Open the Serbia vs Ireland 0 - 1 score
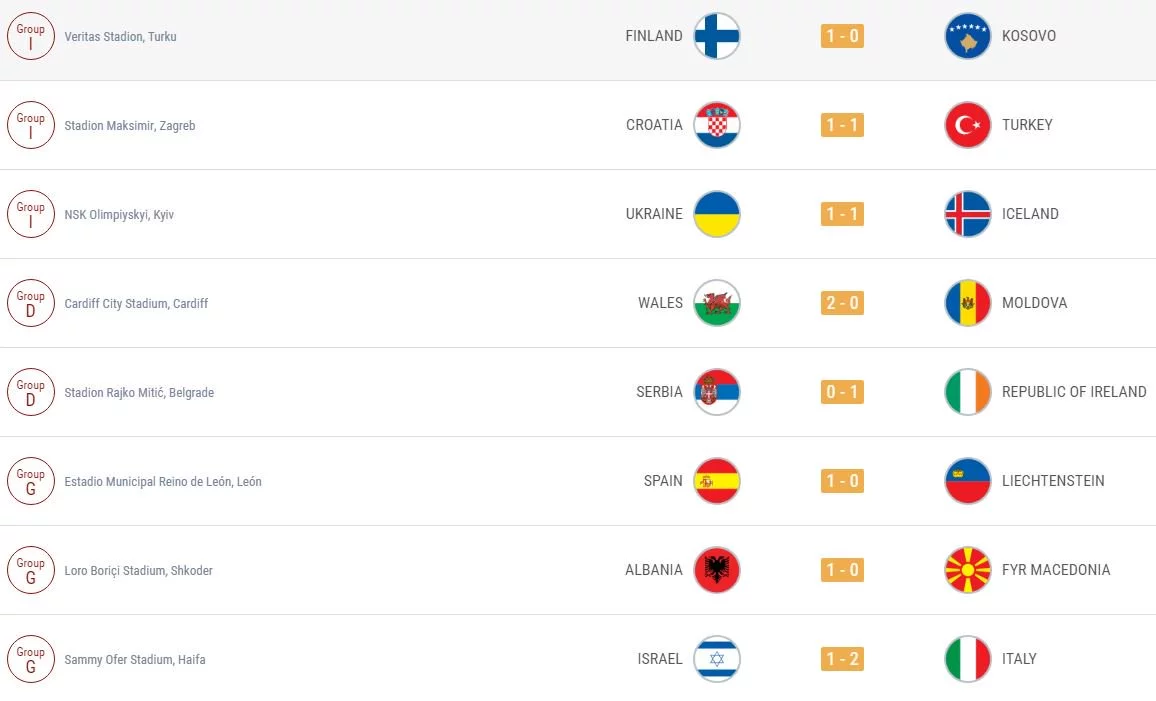Screen dimensions: 1156x701 pos(842,392)
